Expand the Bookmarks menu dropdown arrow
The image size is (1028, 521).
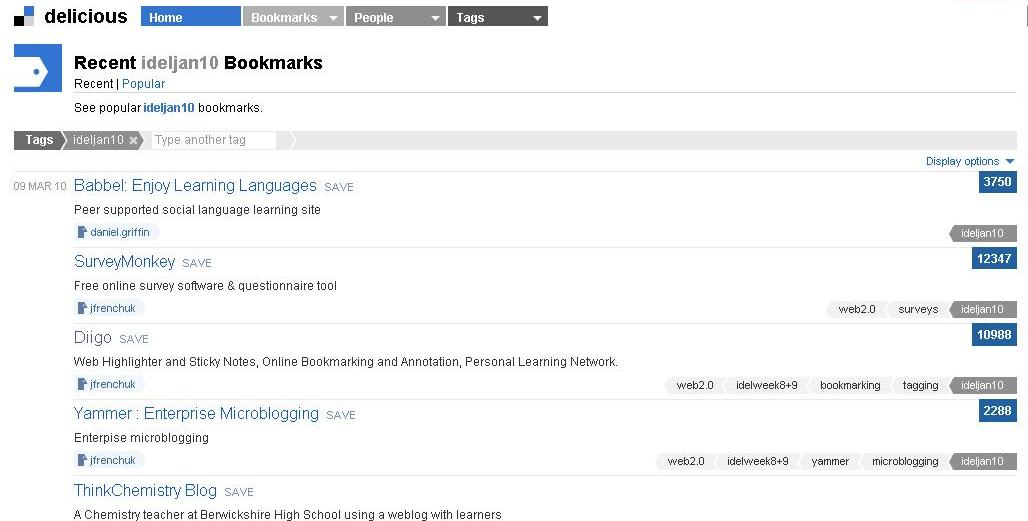coord(333,18)
